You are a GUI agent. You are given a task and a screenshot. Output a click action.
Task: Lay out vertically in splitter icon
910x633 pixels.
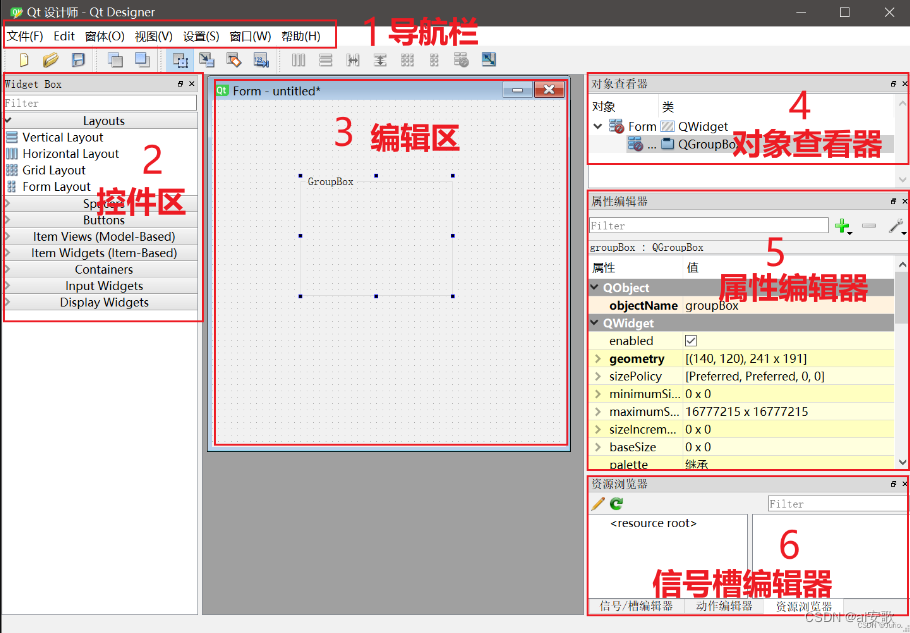point(380,60)
